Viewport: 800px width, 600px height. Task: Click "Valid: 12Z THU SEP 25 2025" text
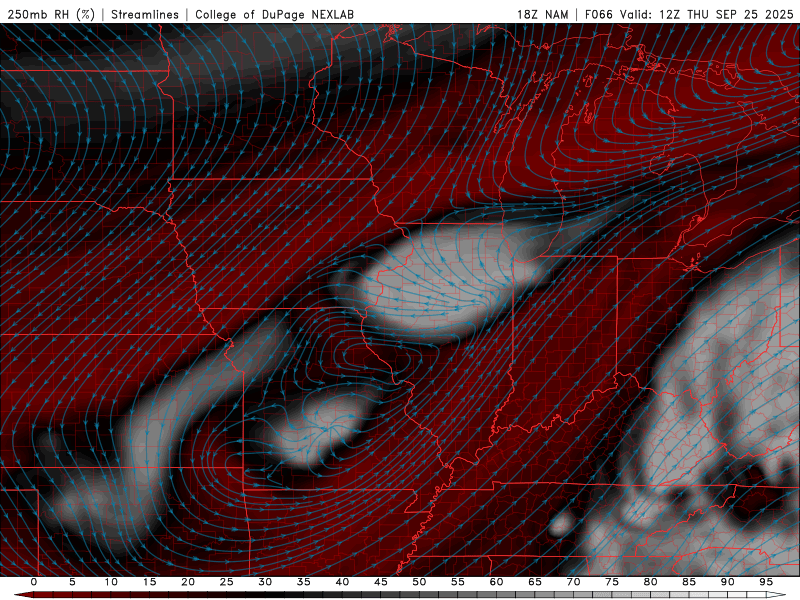[x=707, y=14]
